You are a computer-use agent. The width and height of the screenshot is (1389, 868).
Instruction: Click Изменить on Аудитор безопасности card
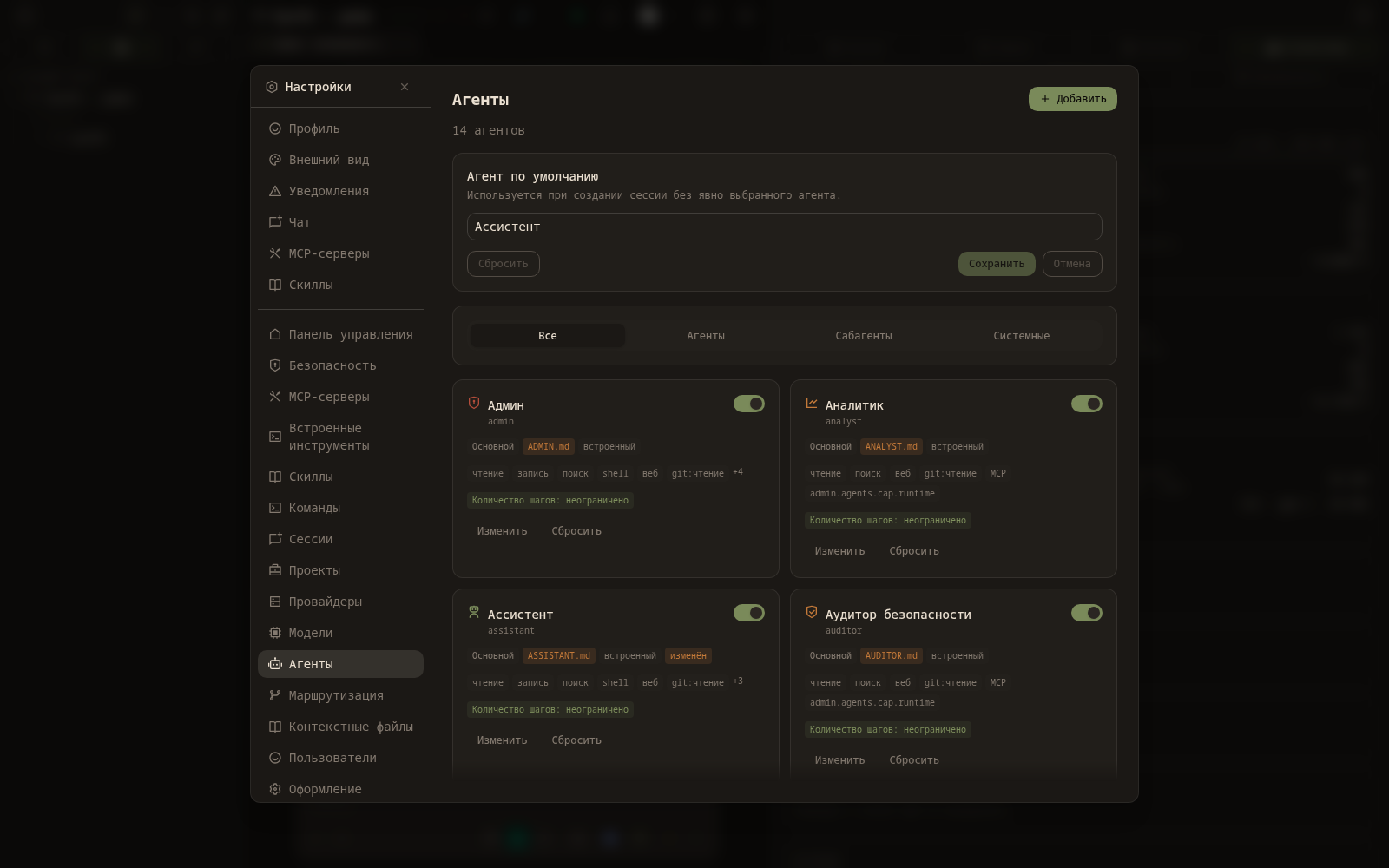point(840,760)
